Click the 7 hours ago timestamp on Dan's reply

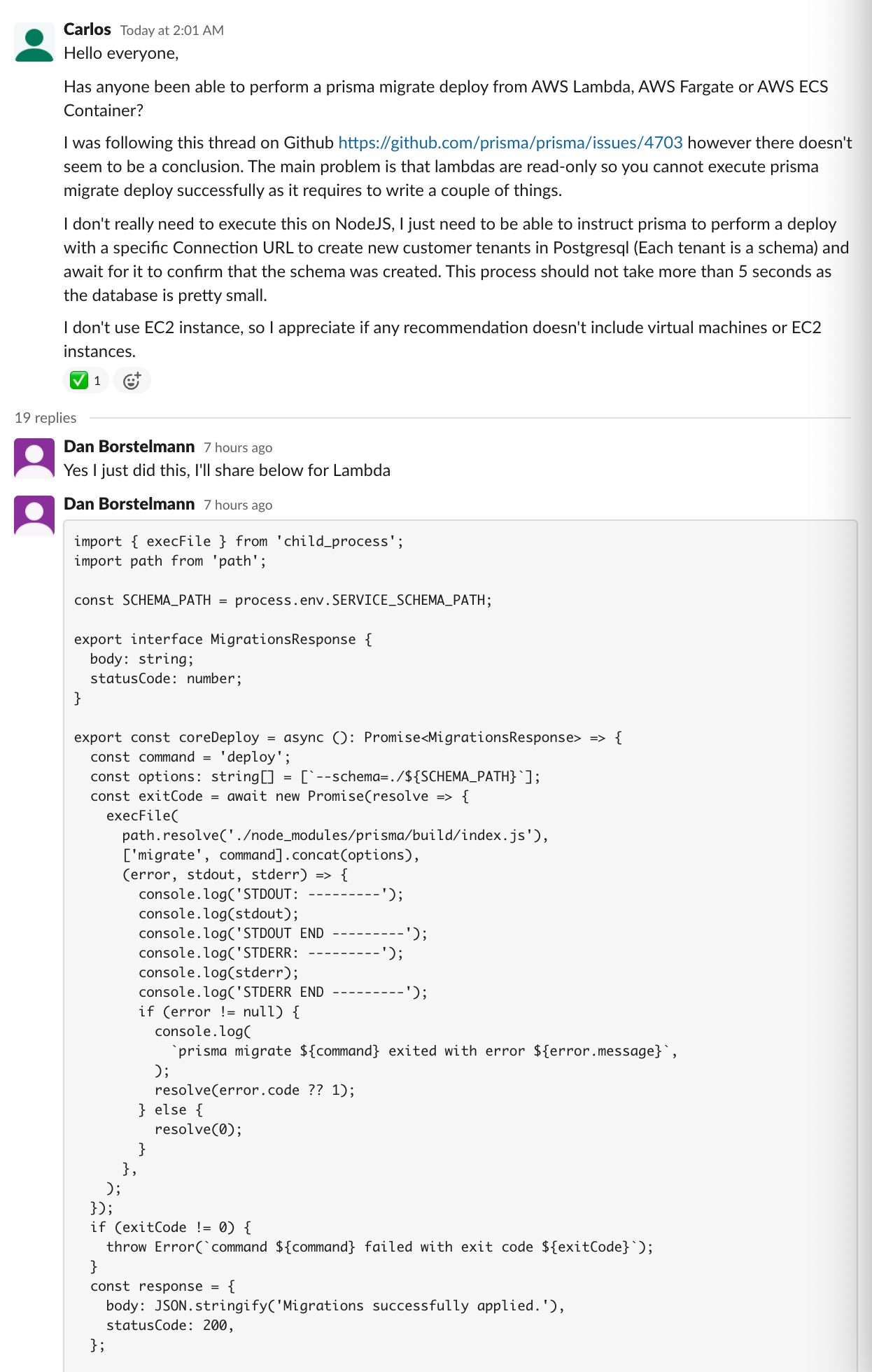pos(237,447)
